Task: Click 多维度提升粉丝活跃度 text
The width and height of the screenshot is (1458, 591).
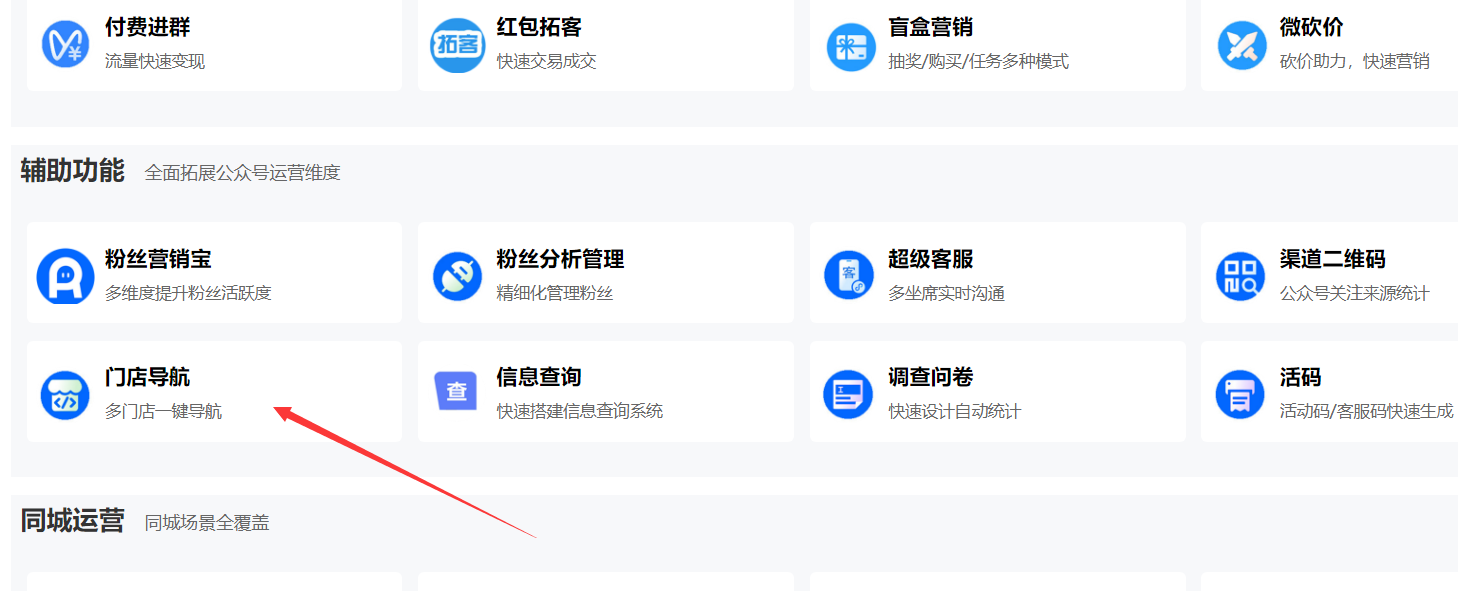Action: click(188, 293)
